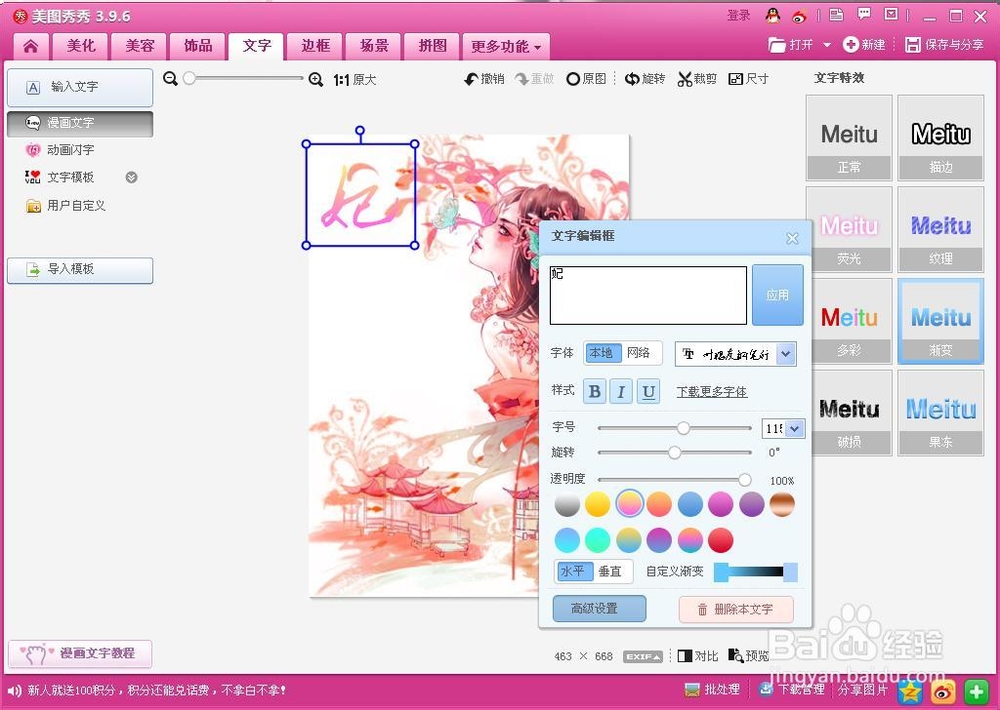
Task: Click the Weibo share icon in status bar
Action: coord(943,691)
